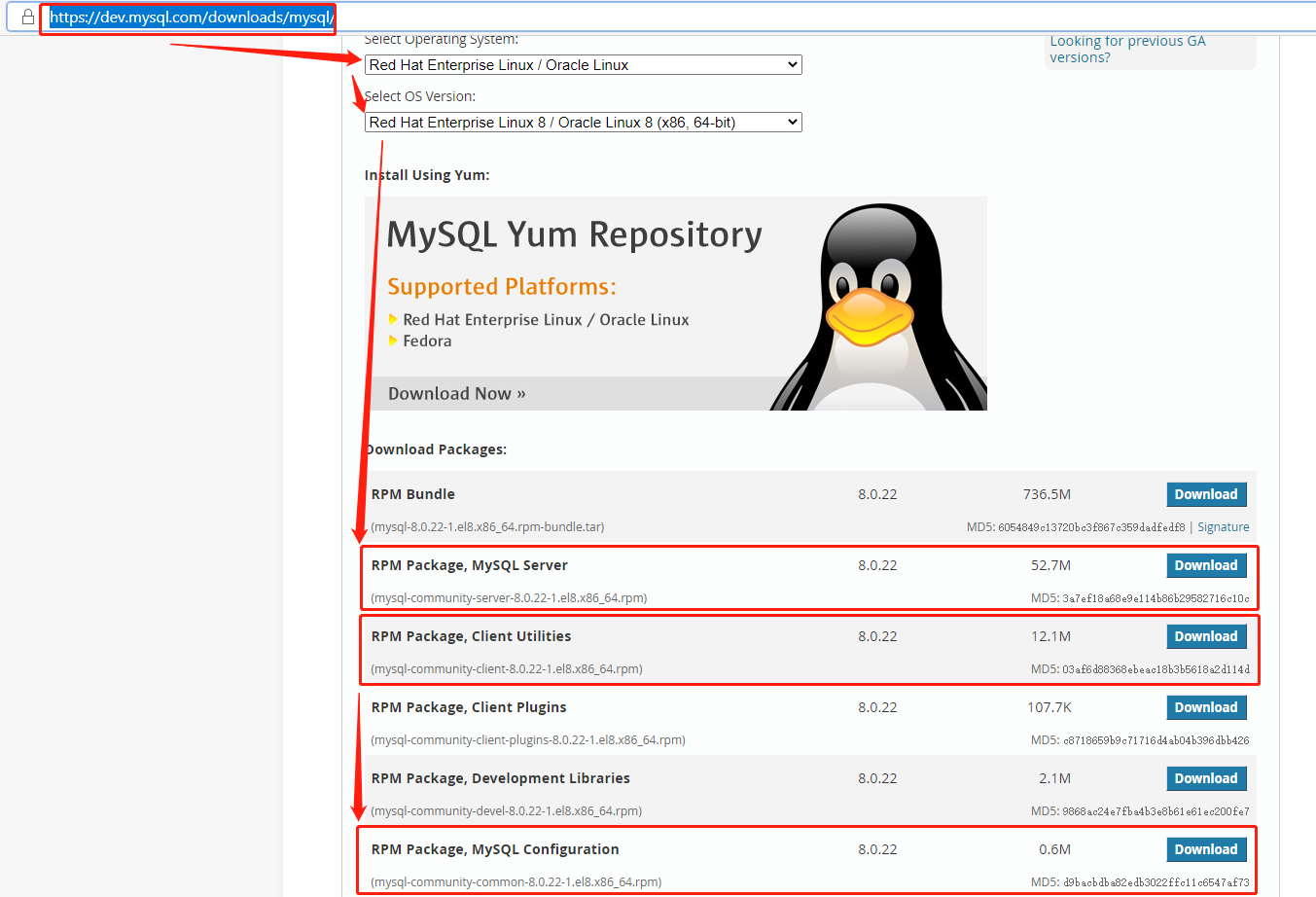Download the MySQL Configuration RPM package
The image size is (1316, 897).
(1206, 849)
